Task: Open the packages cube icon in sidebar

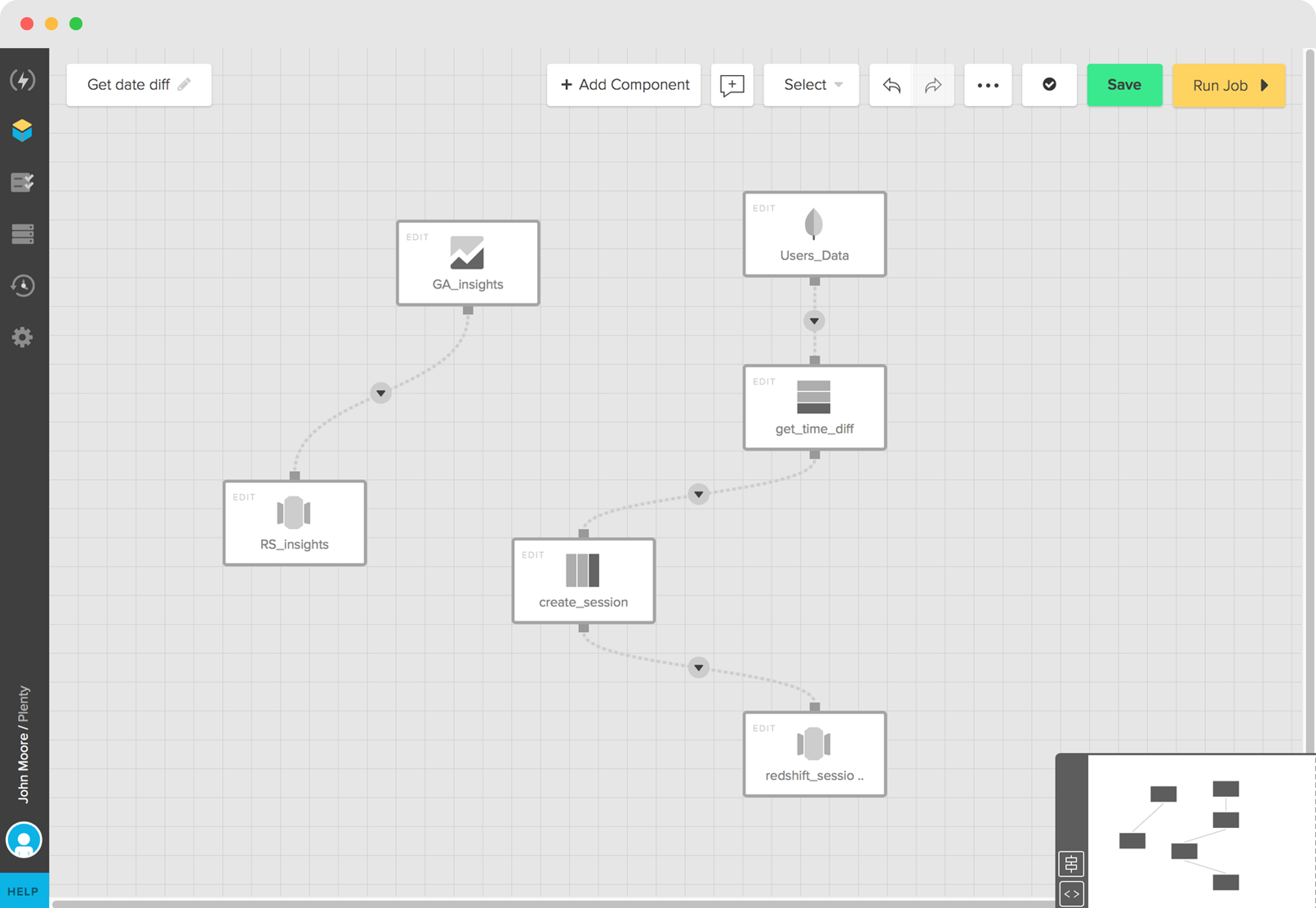Action: point(22,131)
